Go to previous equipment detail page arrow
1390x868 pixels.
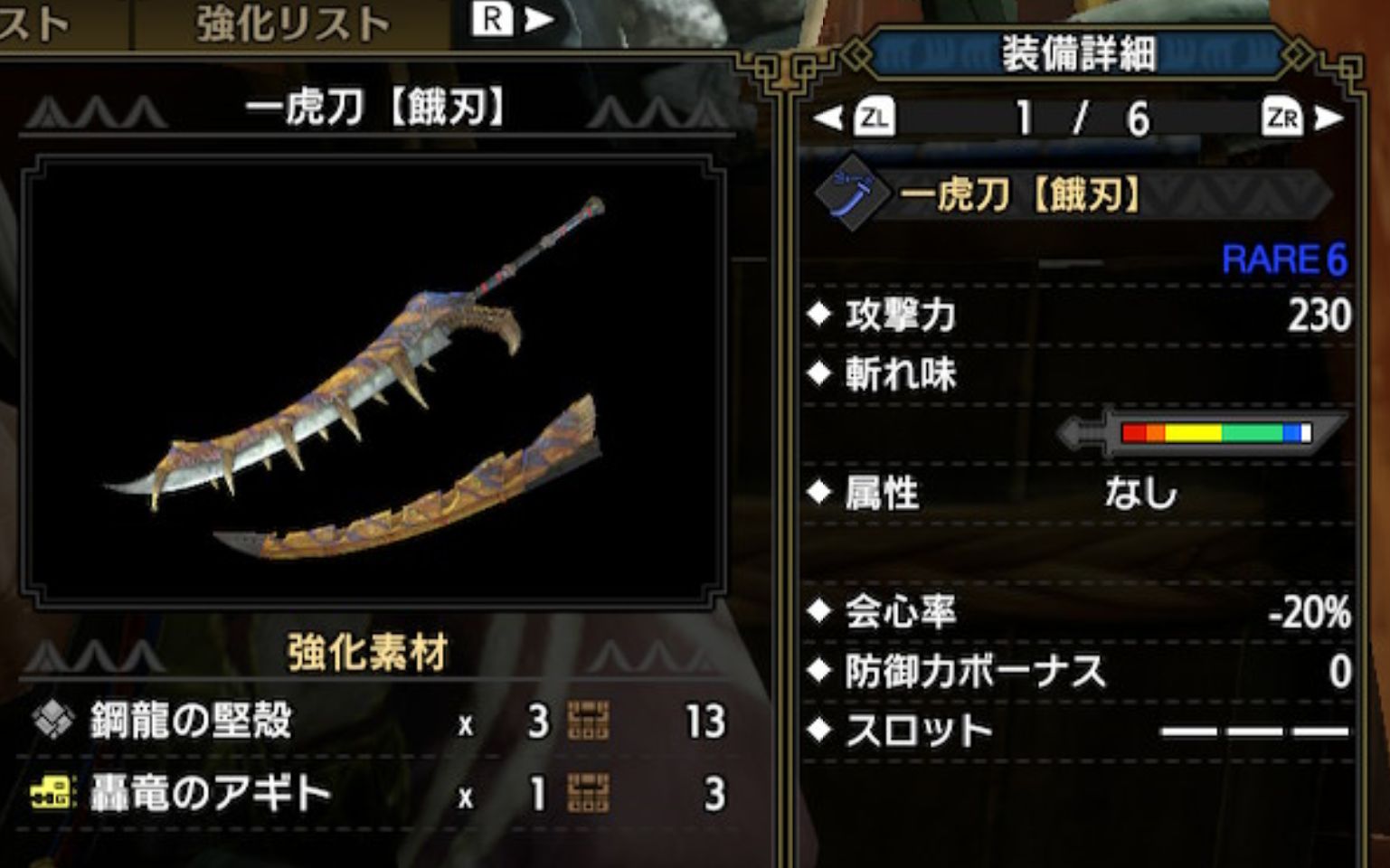pyautogui.click(x=827, y=118)
